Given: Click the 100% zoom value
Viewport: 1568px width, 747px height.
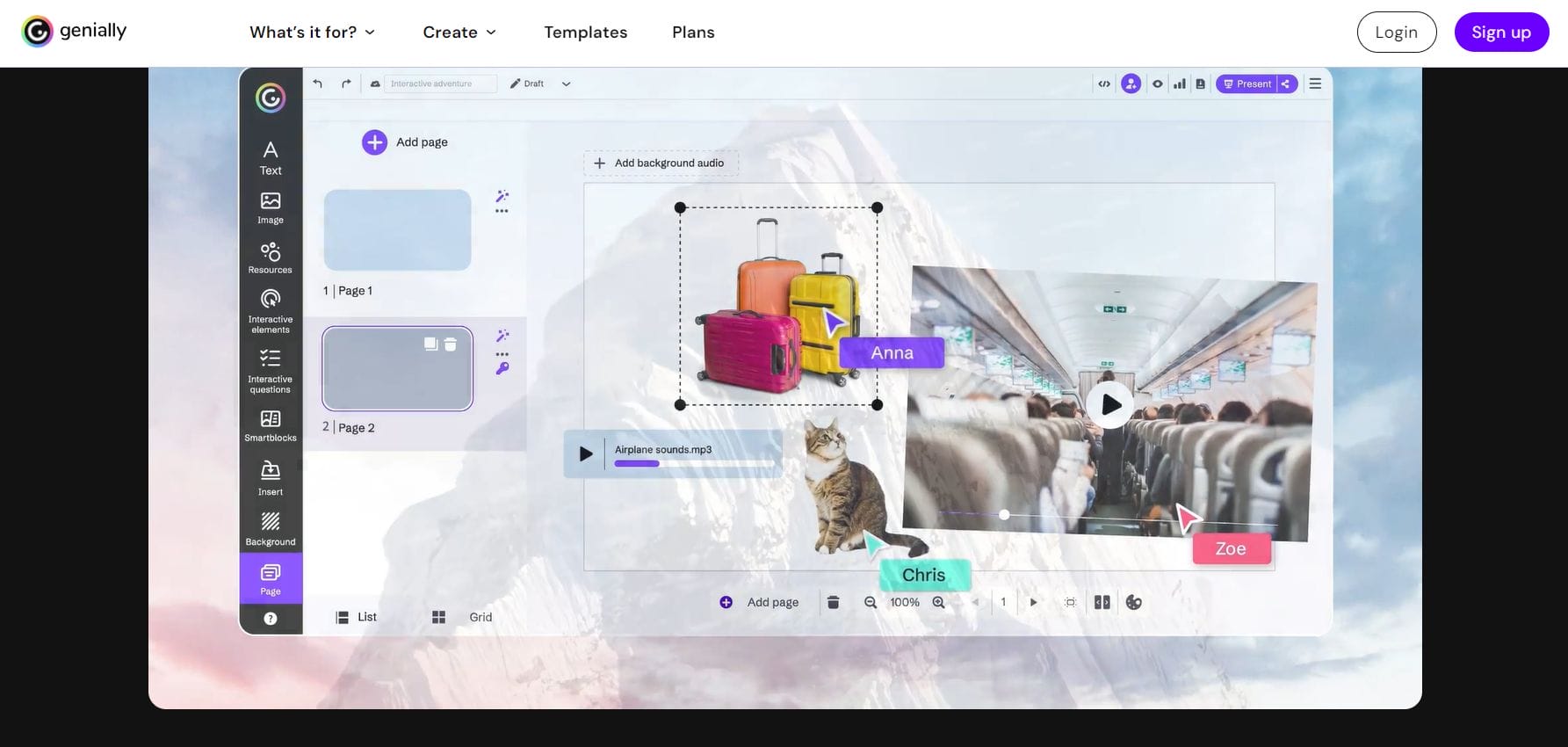Looking at the screenshot, I should pos(905,602).
